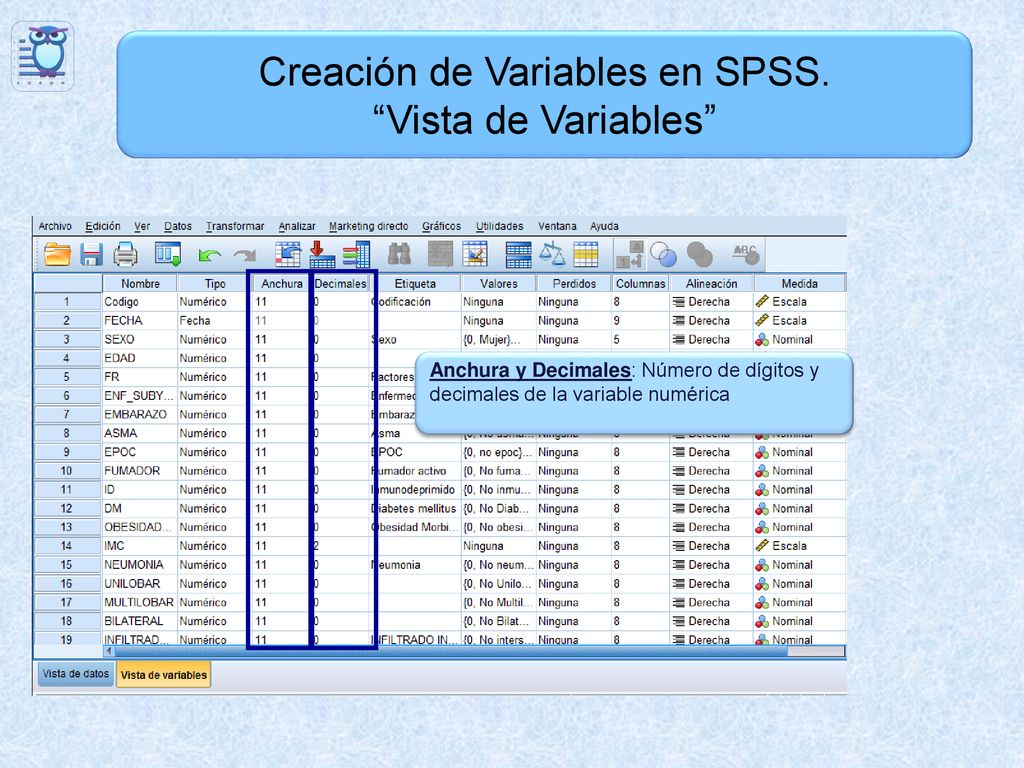Click the Go to case icon
1024x768 pixels.
click(x=288, y=254)
